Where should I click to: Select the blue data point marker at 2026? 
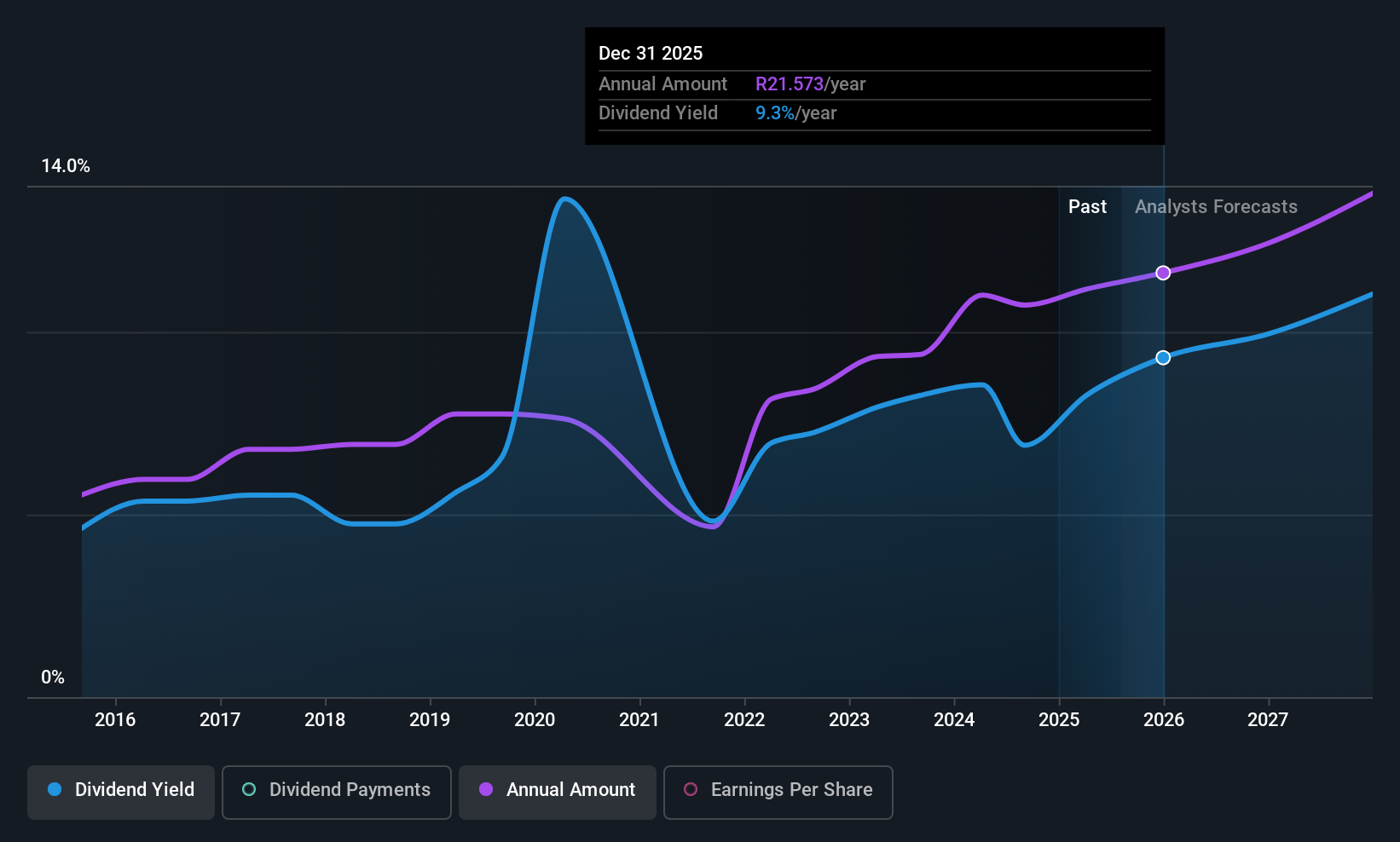click(1163, 357)
